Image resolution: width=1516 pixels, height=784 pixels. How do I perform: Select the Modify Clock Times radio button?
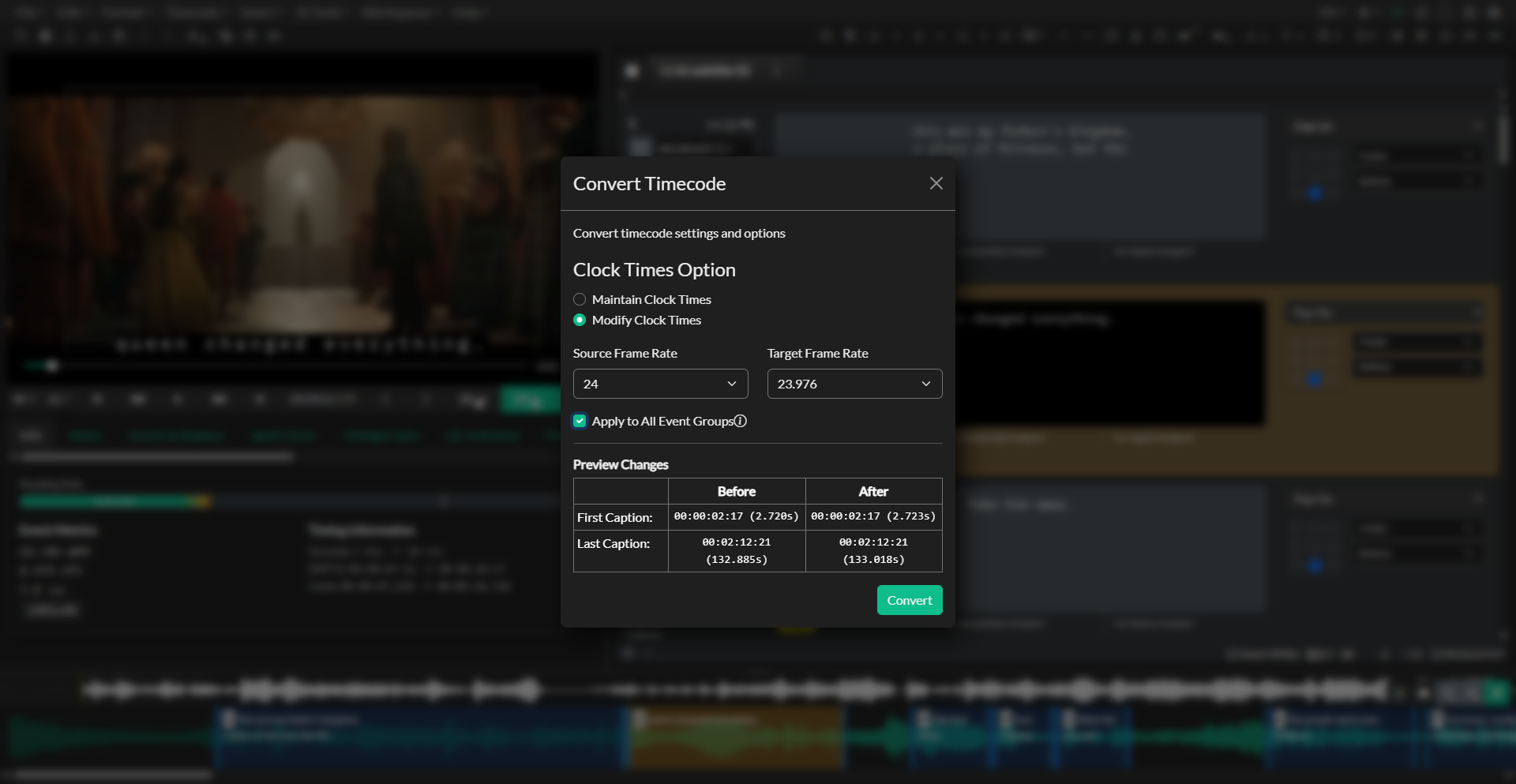coord(579,320)
